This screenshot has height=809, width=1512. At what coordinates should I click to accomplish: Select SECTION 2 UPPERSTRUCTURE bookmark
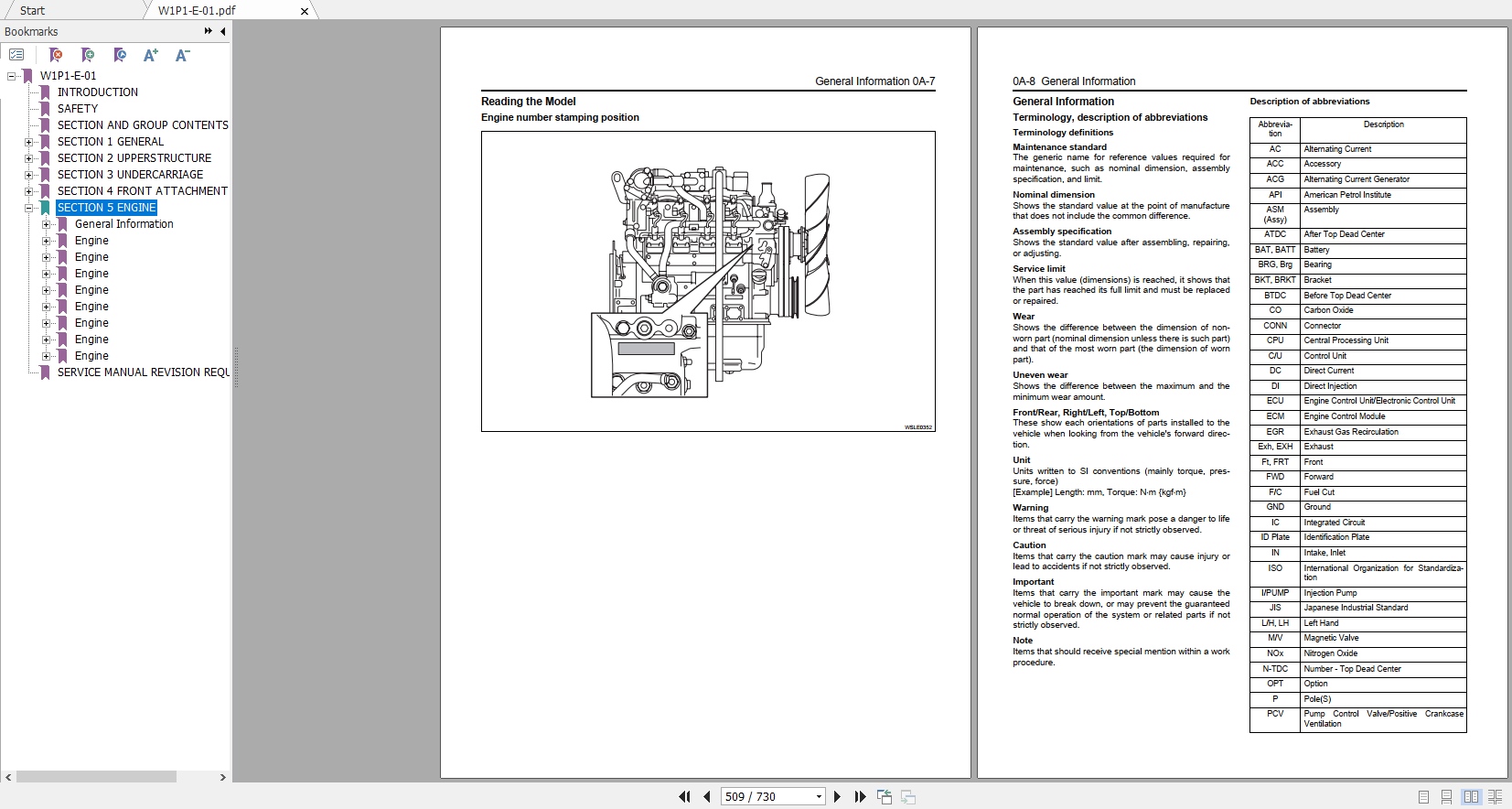pos(134,158)
